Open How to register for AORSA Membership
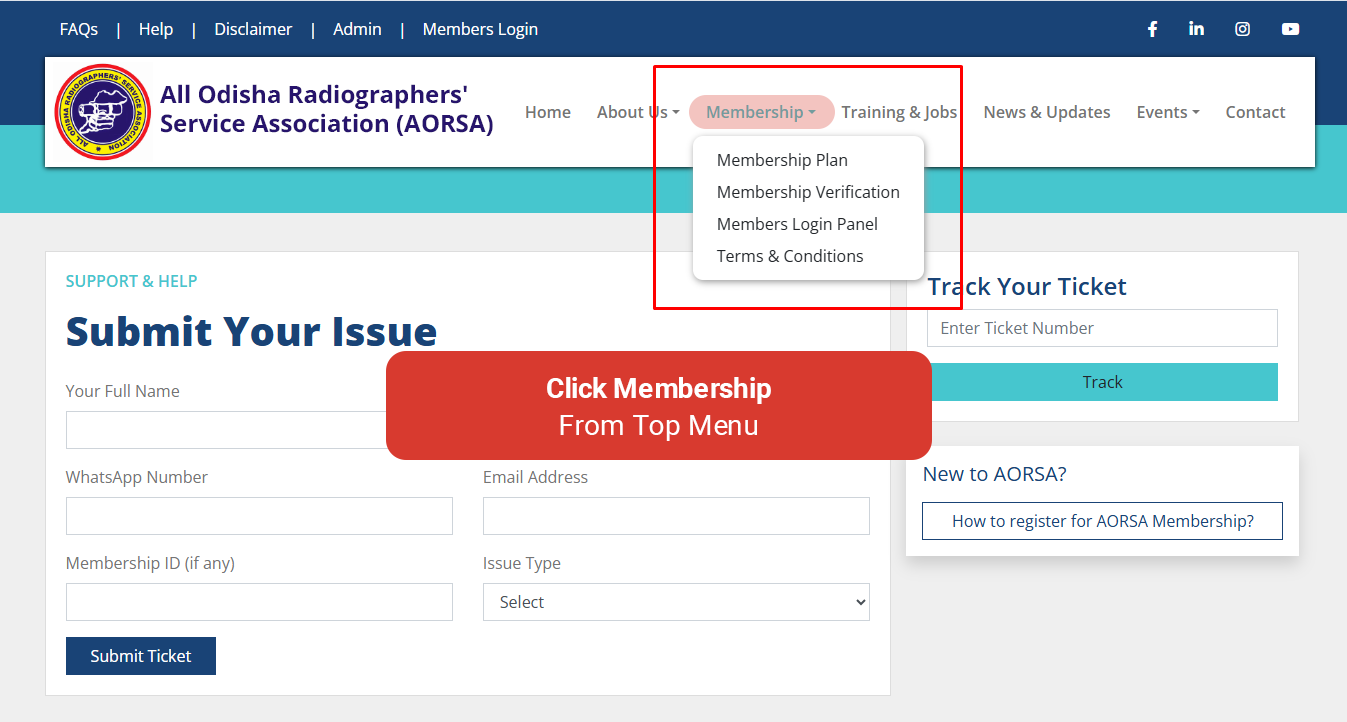 (x=1102, y=521)
